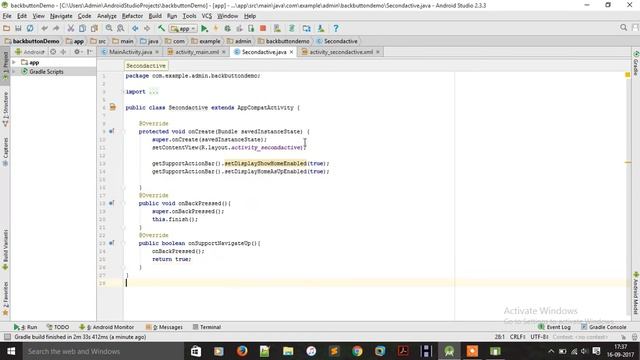Change CRLF line separator in status bar
The image size is (640, 360).
518,337
